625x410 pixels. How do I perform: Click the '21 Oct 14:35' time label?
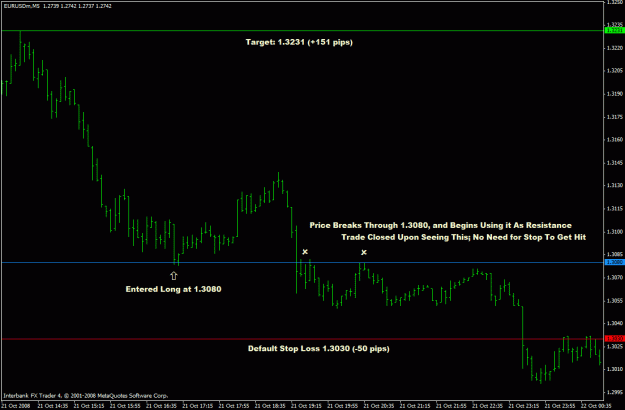(53, 406)
